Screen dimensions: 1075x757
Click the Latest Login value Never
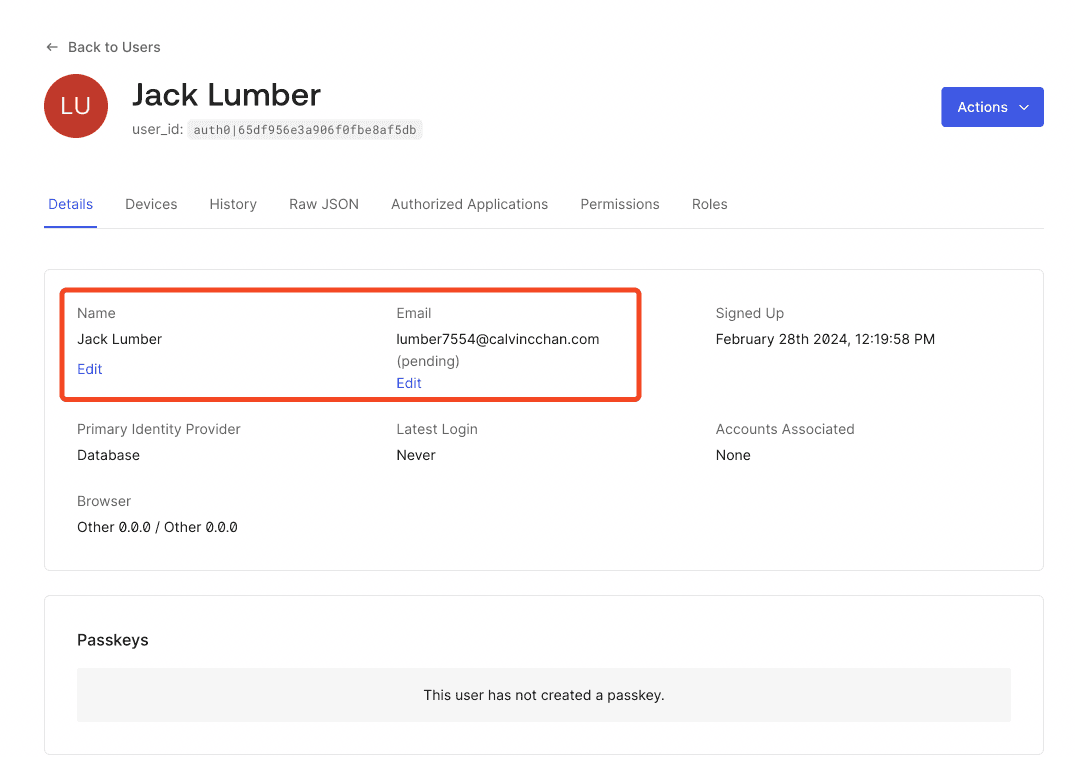coord(416,455)
